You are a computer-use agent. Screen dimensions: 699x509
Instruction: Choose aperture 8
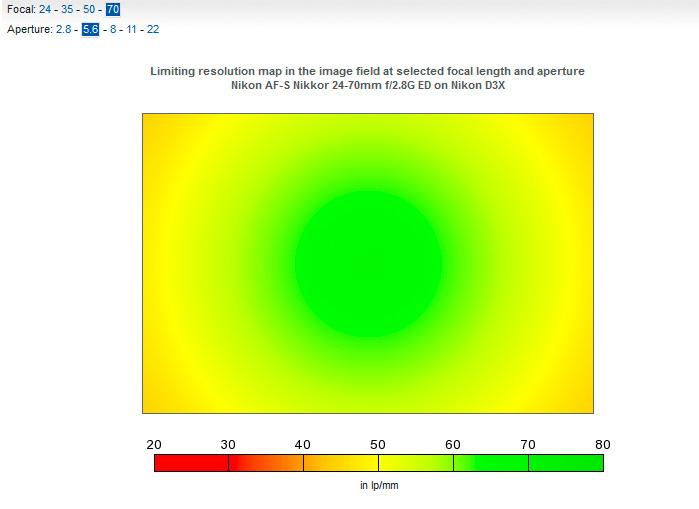coord(113,29)
